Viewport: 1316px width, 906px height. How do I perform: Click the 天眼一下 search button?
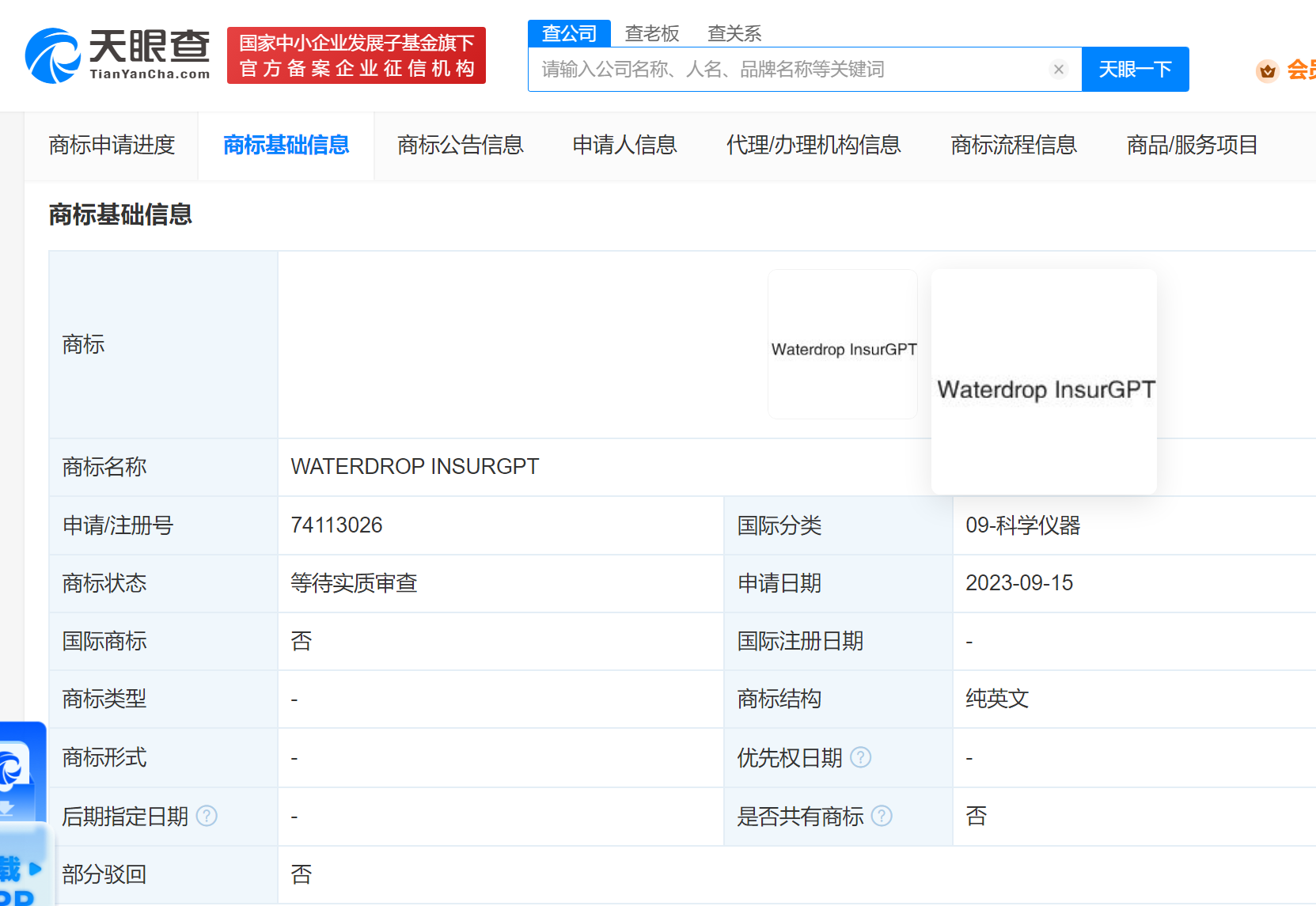(1135, 70)
